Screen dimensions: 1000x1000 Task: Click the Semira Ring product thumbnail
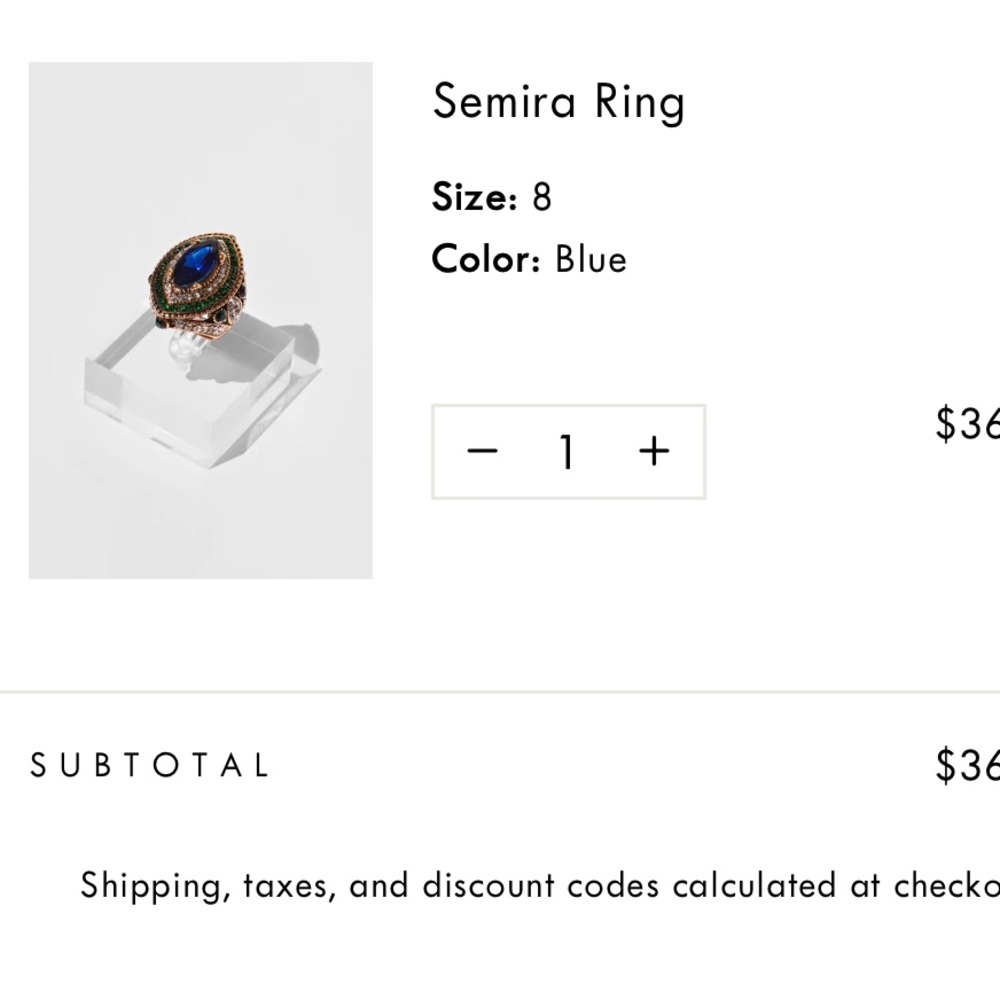(x=200, y=318)
